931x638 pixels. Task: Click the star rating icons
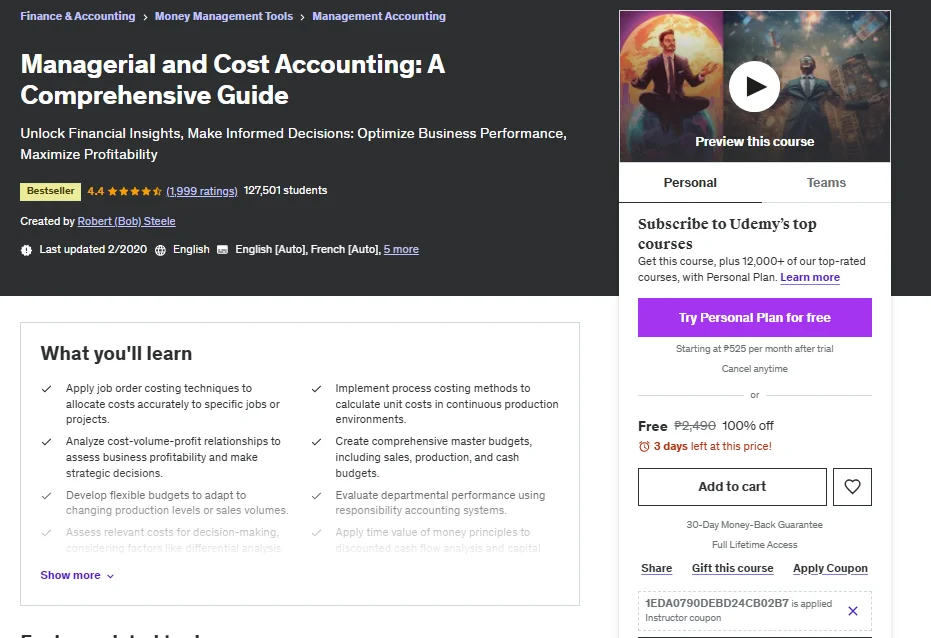(135, 191)
